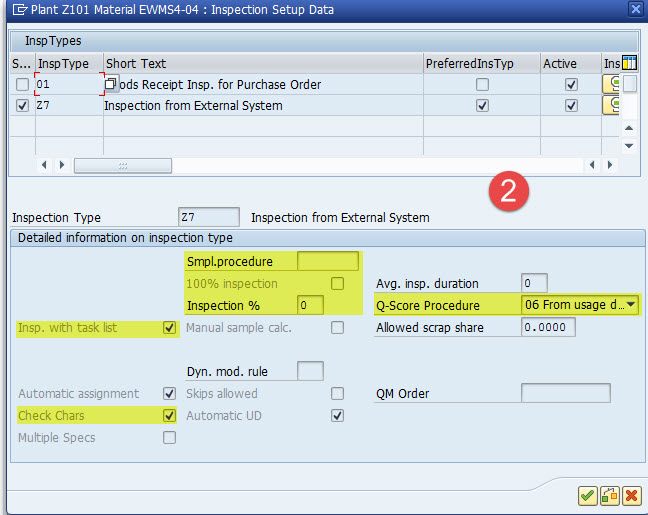Select the Short Text column header
Viewport: 648px width, 515px height.
tap(262, 64)
